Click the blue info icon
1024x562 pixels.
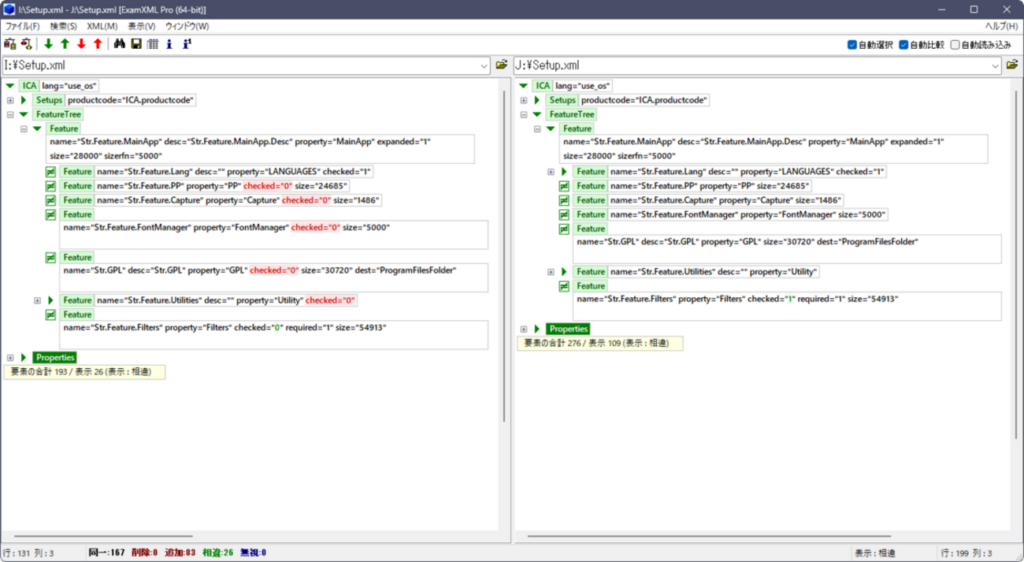169,44
